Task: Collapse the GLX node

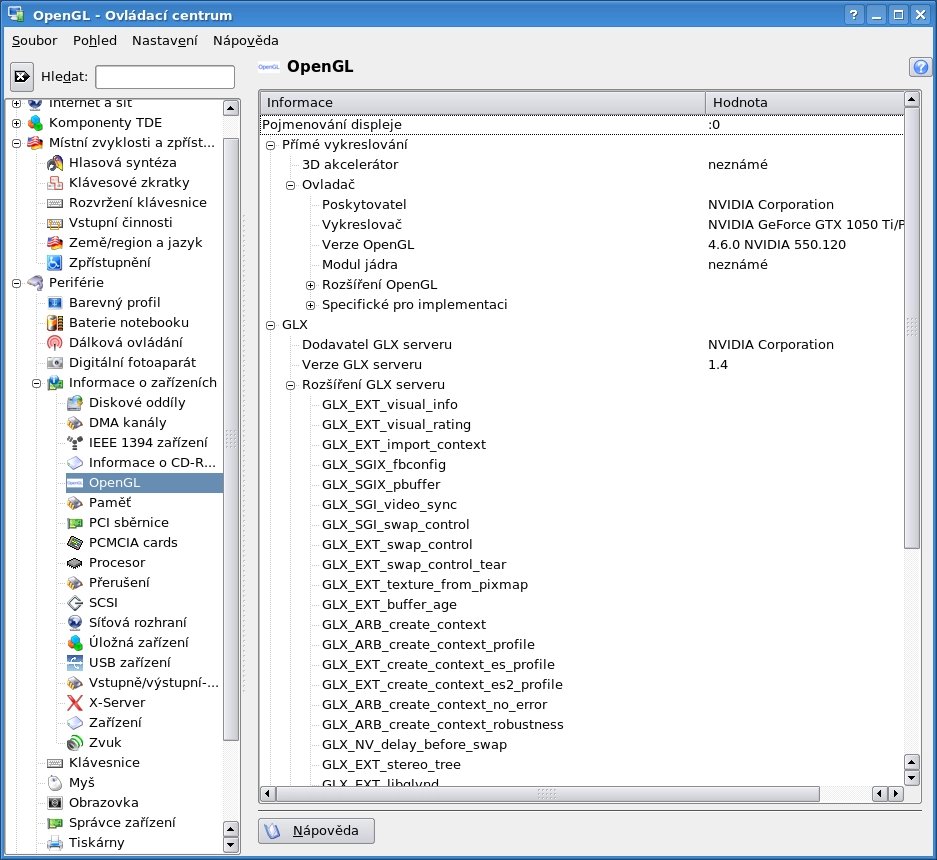Action: (271, 325)
